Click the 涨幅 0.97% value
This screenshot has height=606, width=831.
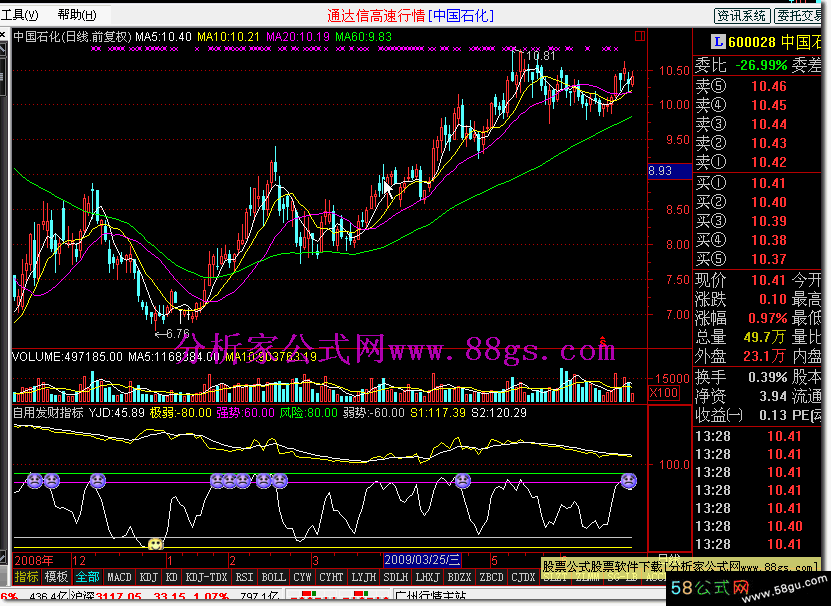[x=767, y=318]
